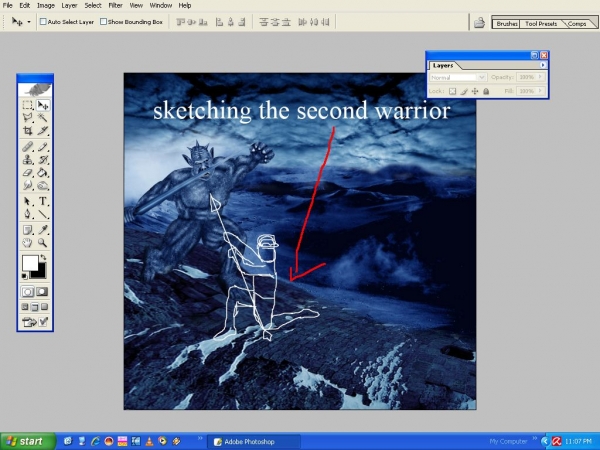Open the Help menu

tap(185, 5)
